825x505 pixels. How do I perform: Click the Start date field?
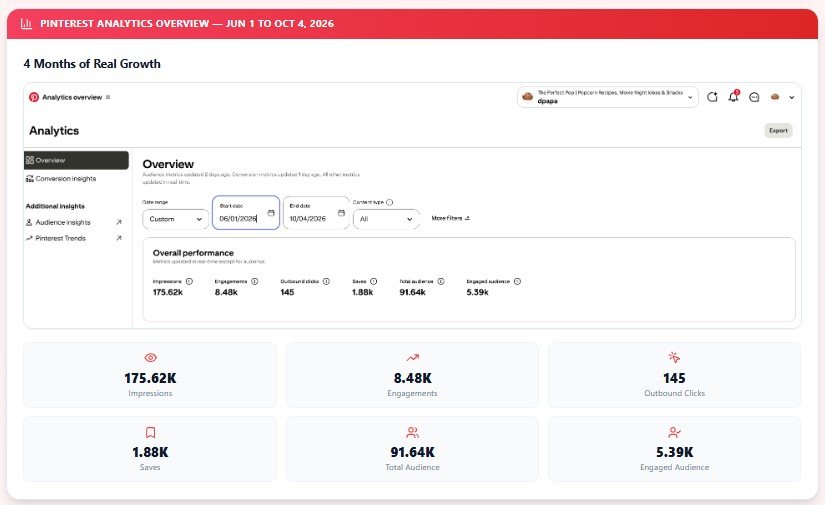tap(245, 213)
